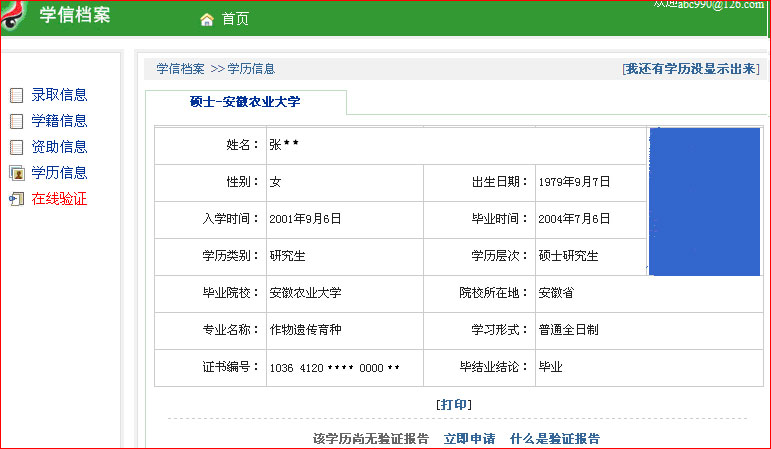Click the 毕结业结论 value 毕业
771x449 pixels.
(550, 367)
